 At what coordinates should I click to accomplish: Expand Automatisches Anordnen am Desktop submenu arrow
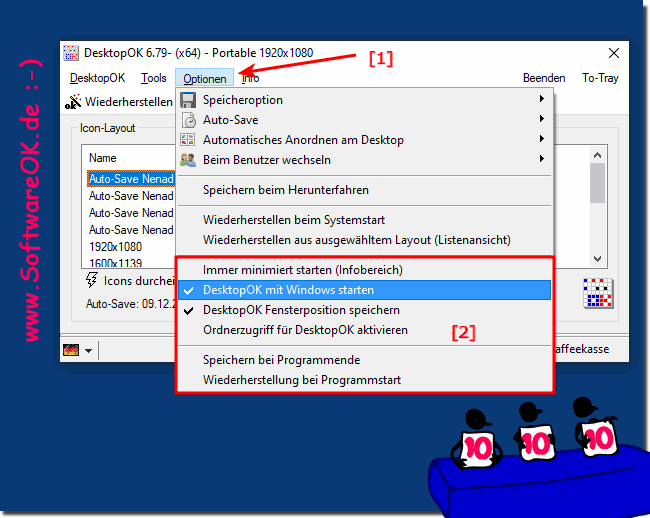(541, 139)
